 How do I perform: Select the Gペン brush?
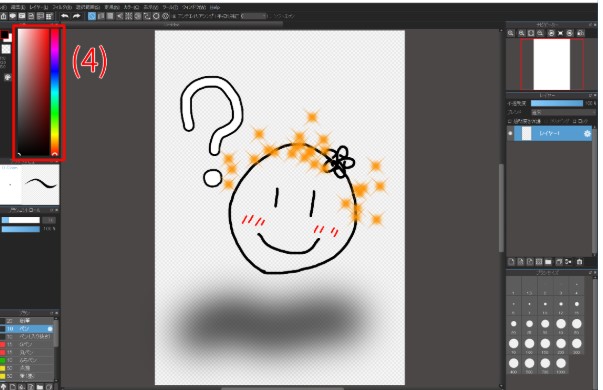[x=27, y=345]
